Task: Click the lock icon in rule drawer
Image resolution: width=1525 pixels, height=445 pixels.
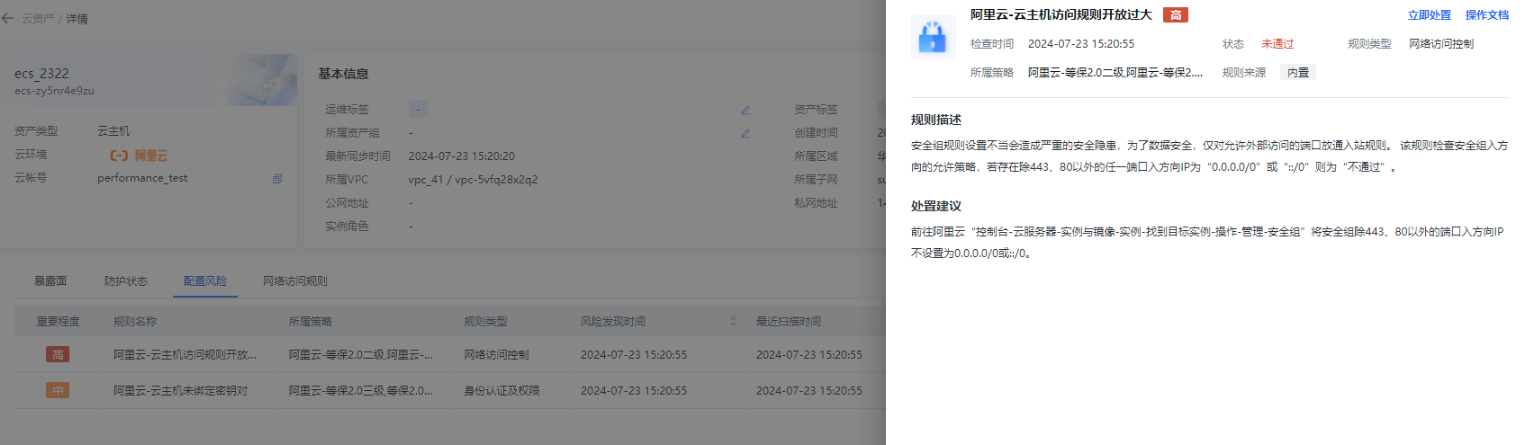Action: pos(934,37)
